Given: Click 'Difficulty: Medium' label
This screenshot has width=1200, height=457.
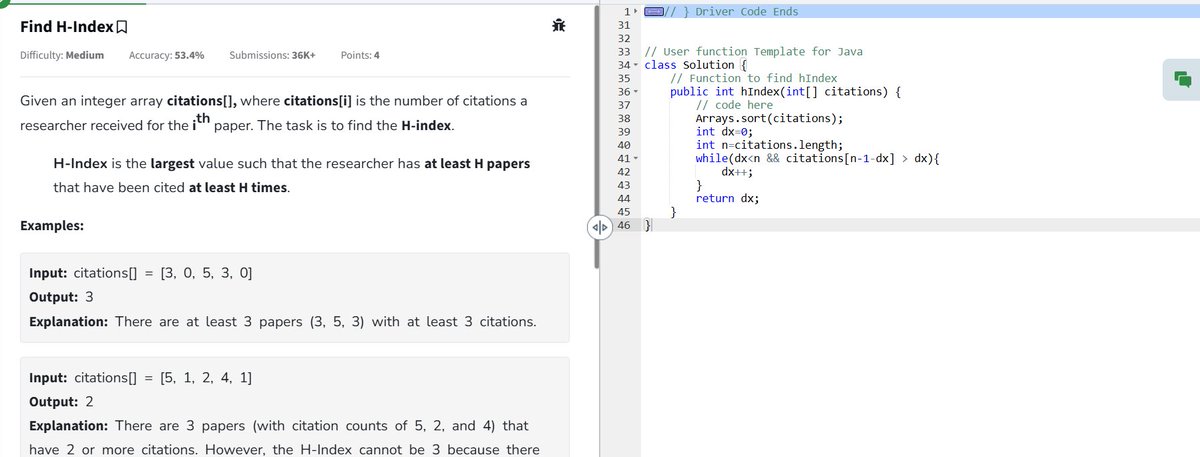Looking at the screenshot, I should 62,55.
